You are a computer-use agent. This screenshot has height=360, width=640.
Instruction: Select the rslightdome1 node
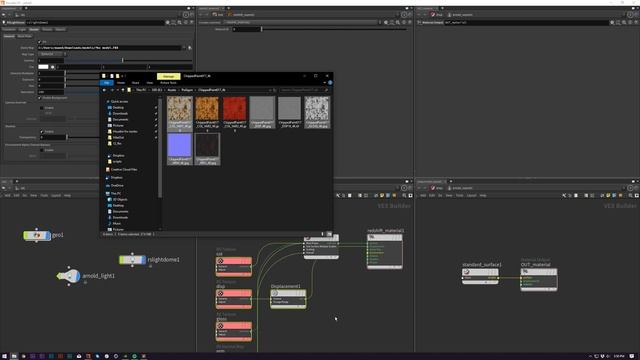click(x=132, y=260)
